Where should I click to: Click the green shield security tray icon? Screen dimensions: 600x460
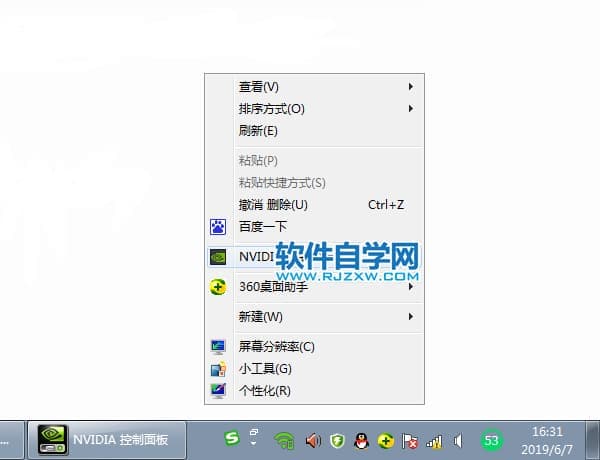(x=337, y=440)
